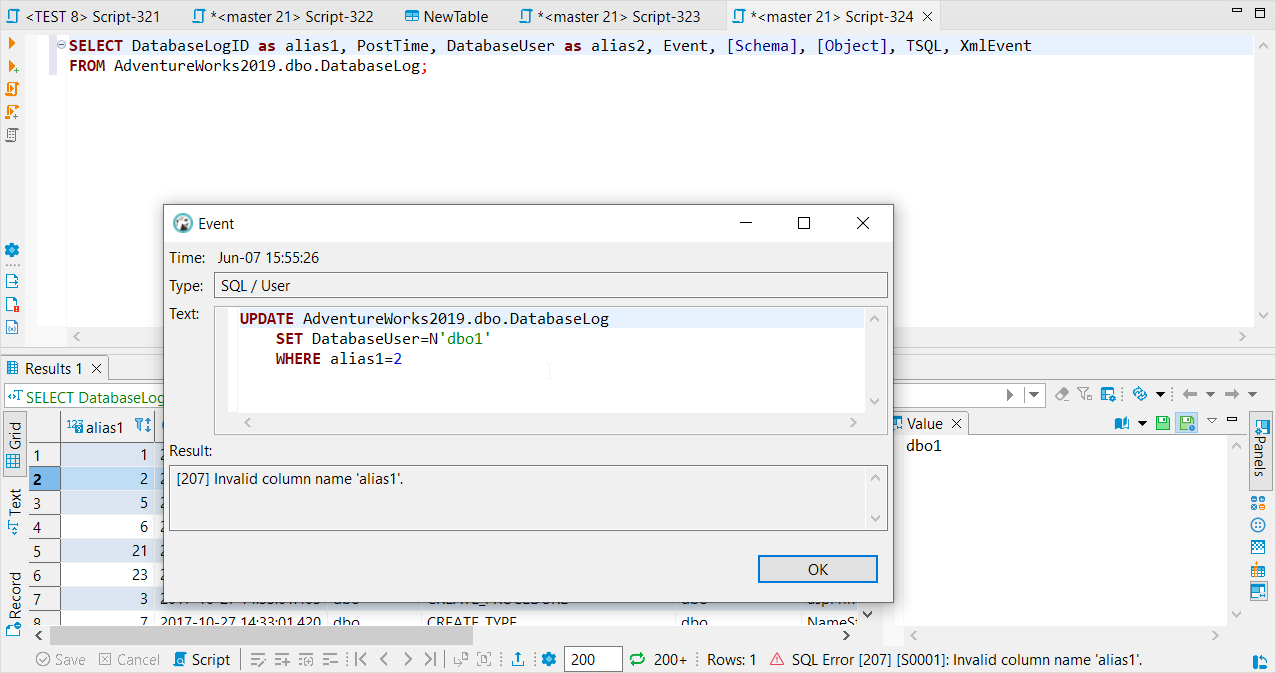Screen dimensions: 1276x673
Task: Expand the value viewer options triangle
Action: pos(1211,422)
